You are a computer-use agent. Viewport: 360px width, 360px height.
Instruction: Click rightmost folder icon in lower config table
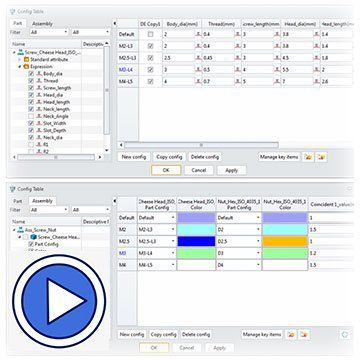pyautogui.click(x=304, y=334)
